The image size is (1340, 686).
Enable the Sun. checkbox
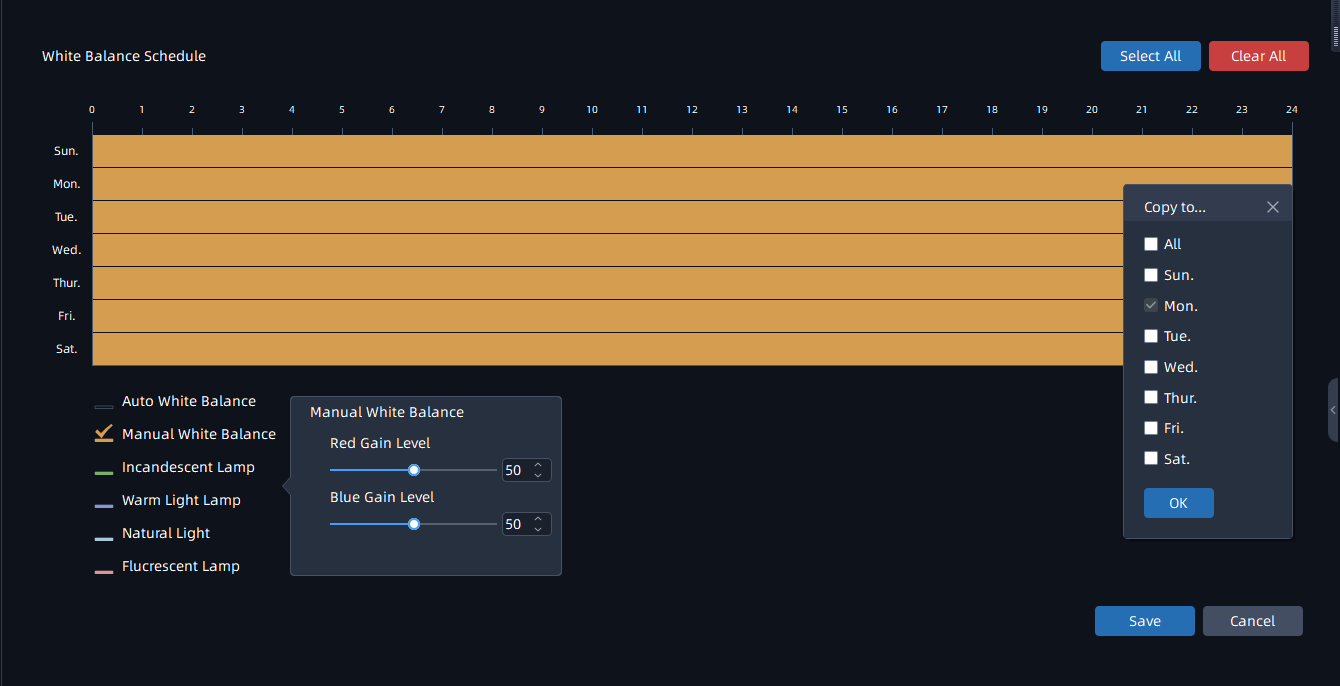(x=1151, y=275)
